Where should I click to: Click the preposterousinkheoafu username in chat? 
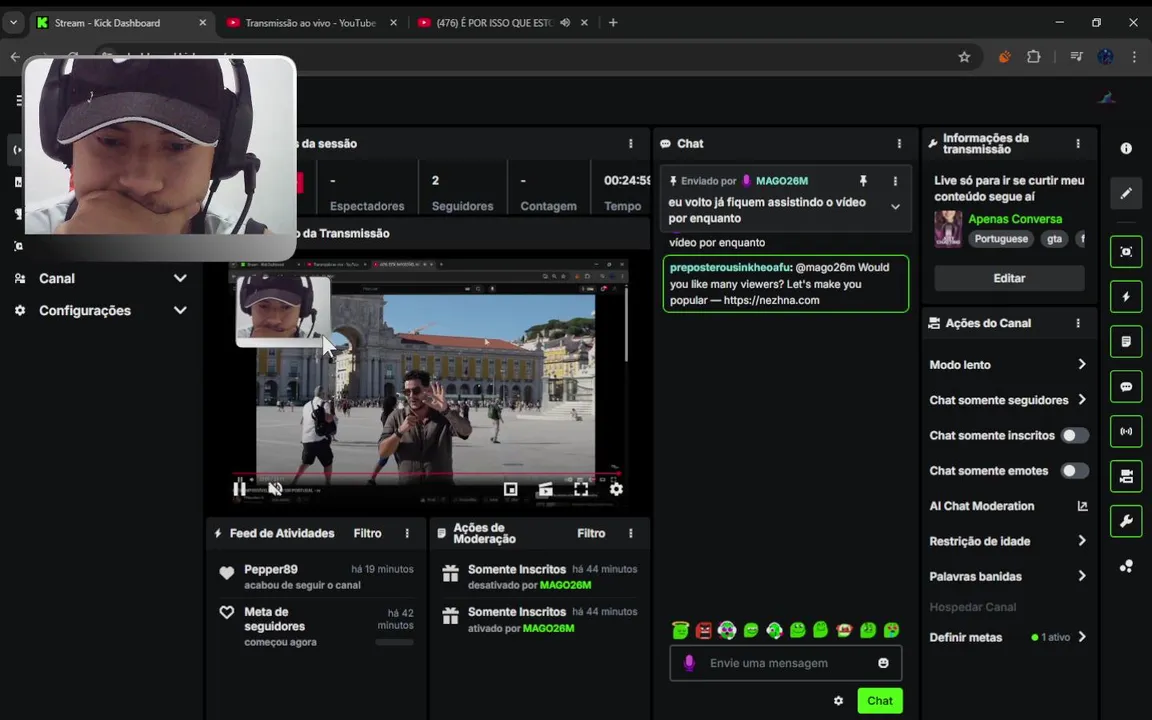click(x=730, y=267)
